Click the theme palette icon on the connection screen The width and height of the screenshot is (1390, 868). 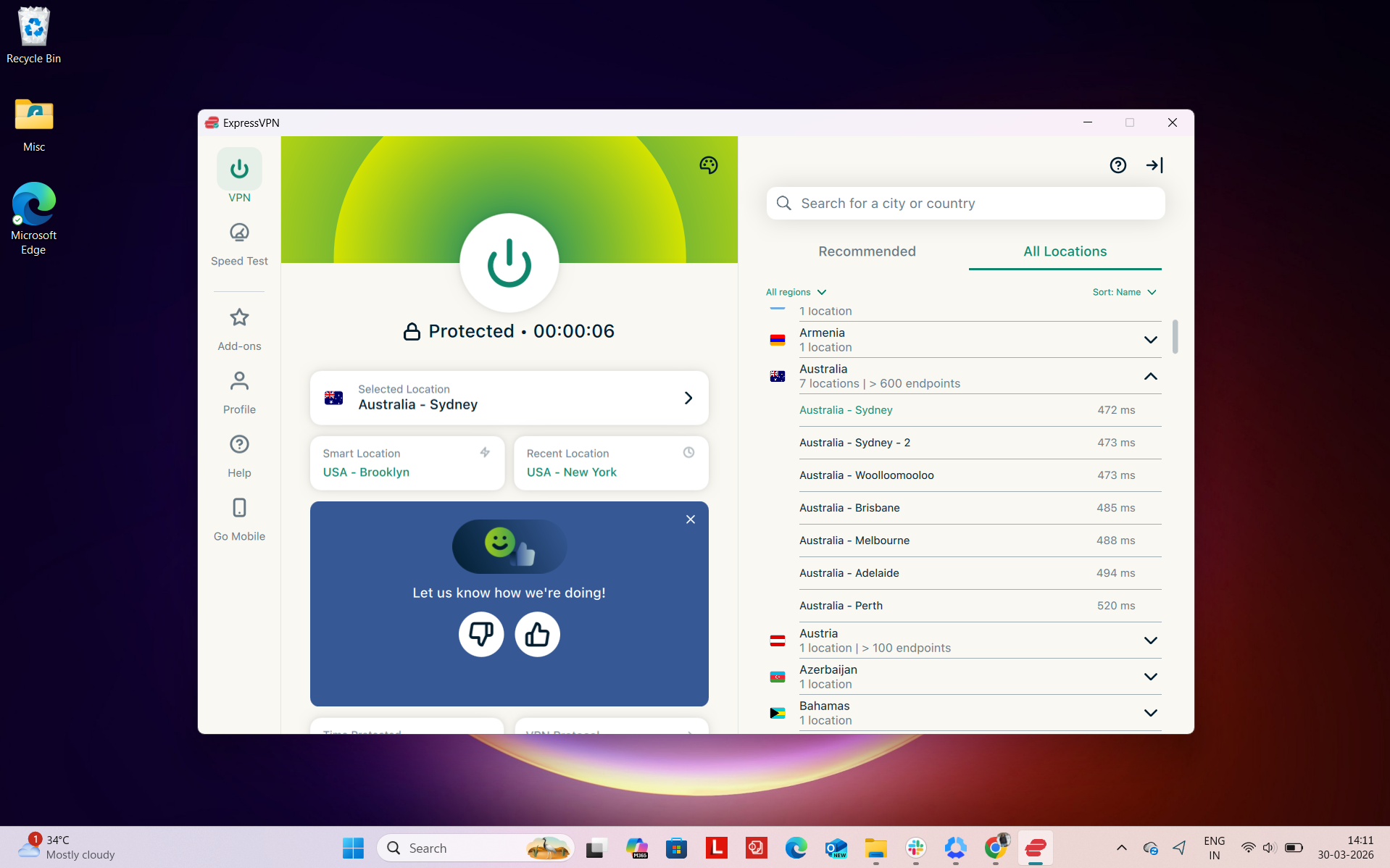pyautogui.click(x=708, y=165)
